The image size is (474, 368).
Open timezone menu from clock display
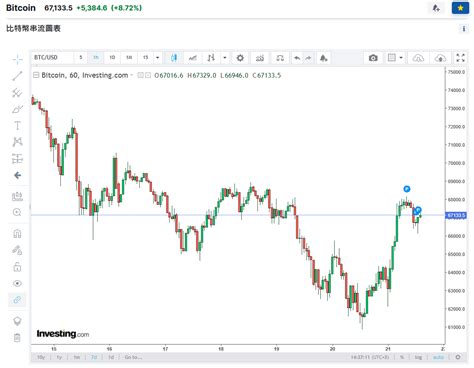coord(370,357)
